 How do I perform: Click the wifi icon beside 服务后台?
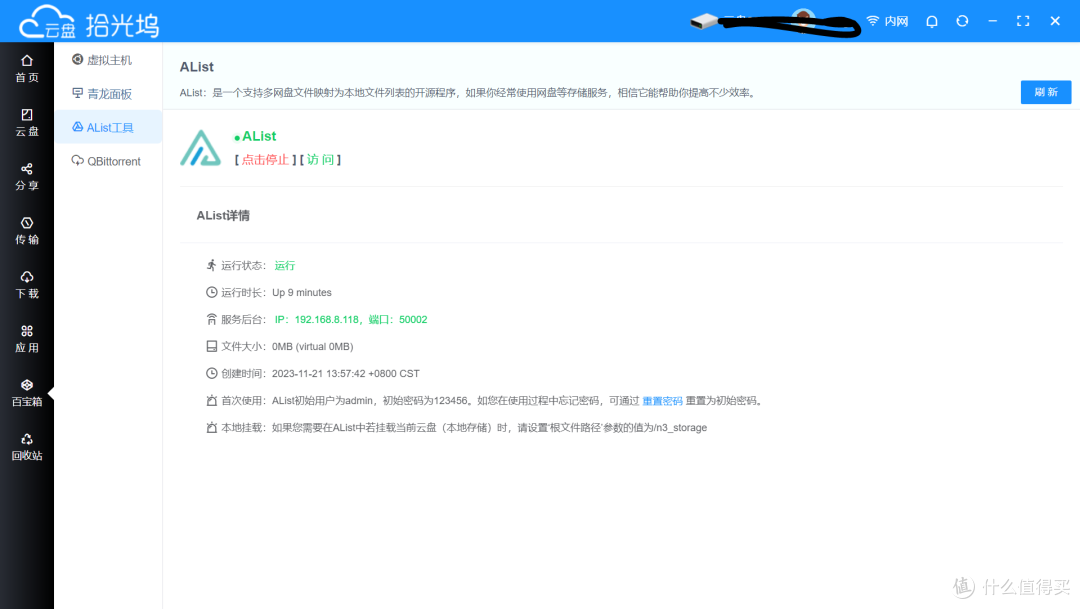point(211,319)
